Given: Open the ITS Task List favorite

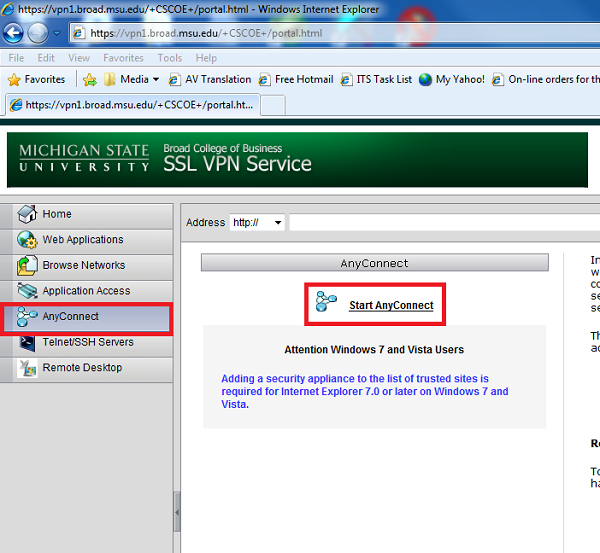Looking at the screenshot, I should click(x=377, y=79).
